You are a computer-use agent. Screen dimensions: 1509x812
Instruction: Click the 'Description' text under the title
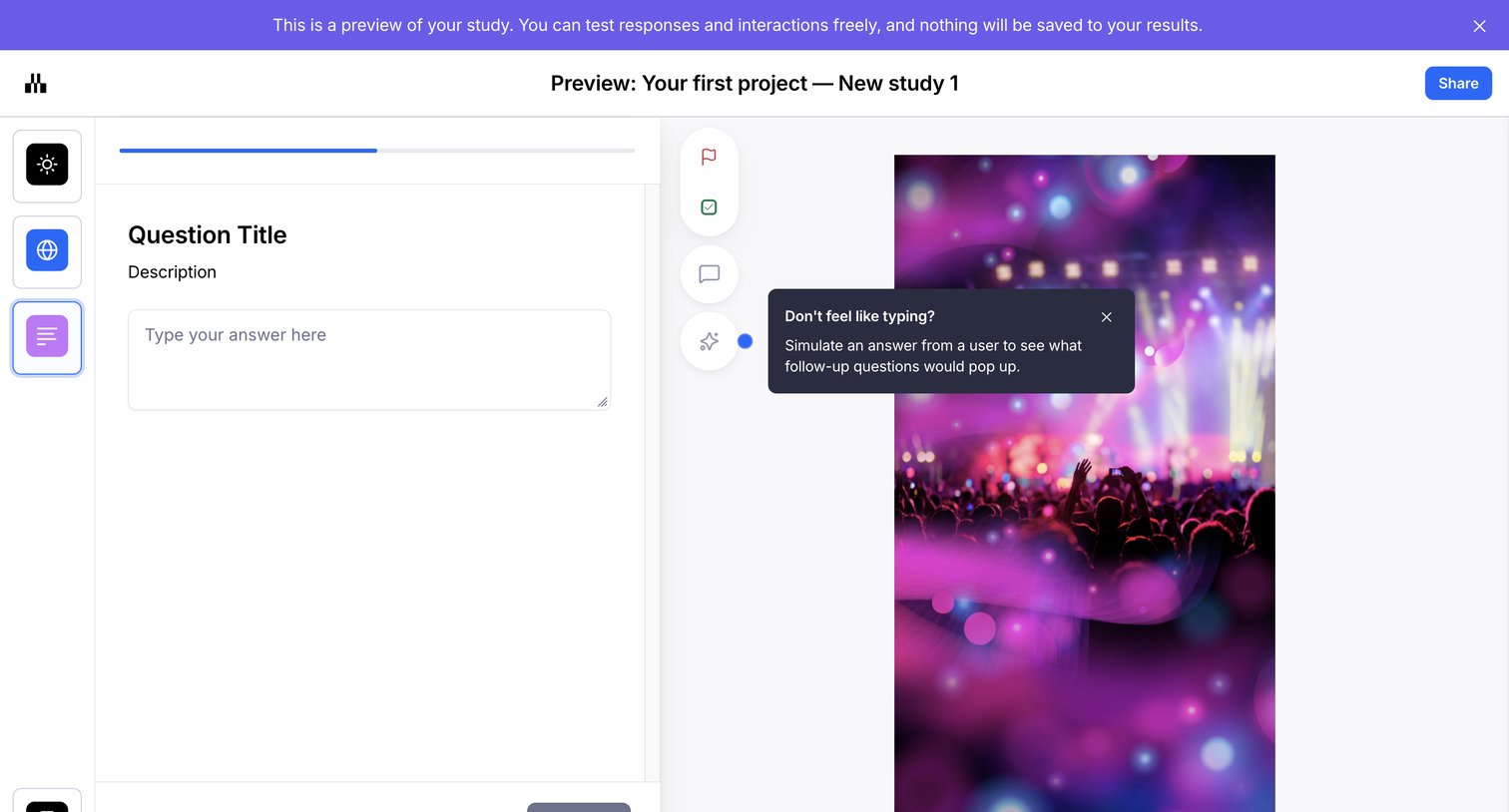pyautogui.click(x=172, y=272)
